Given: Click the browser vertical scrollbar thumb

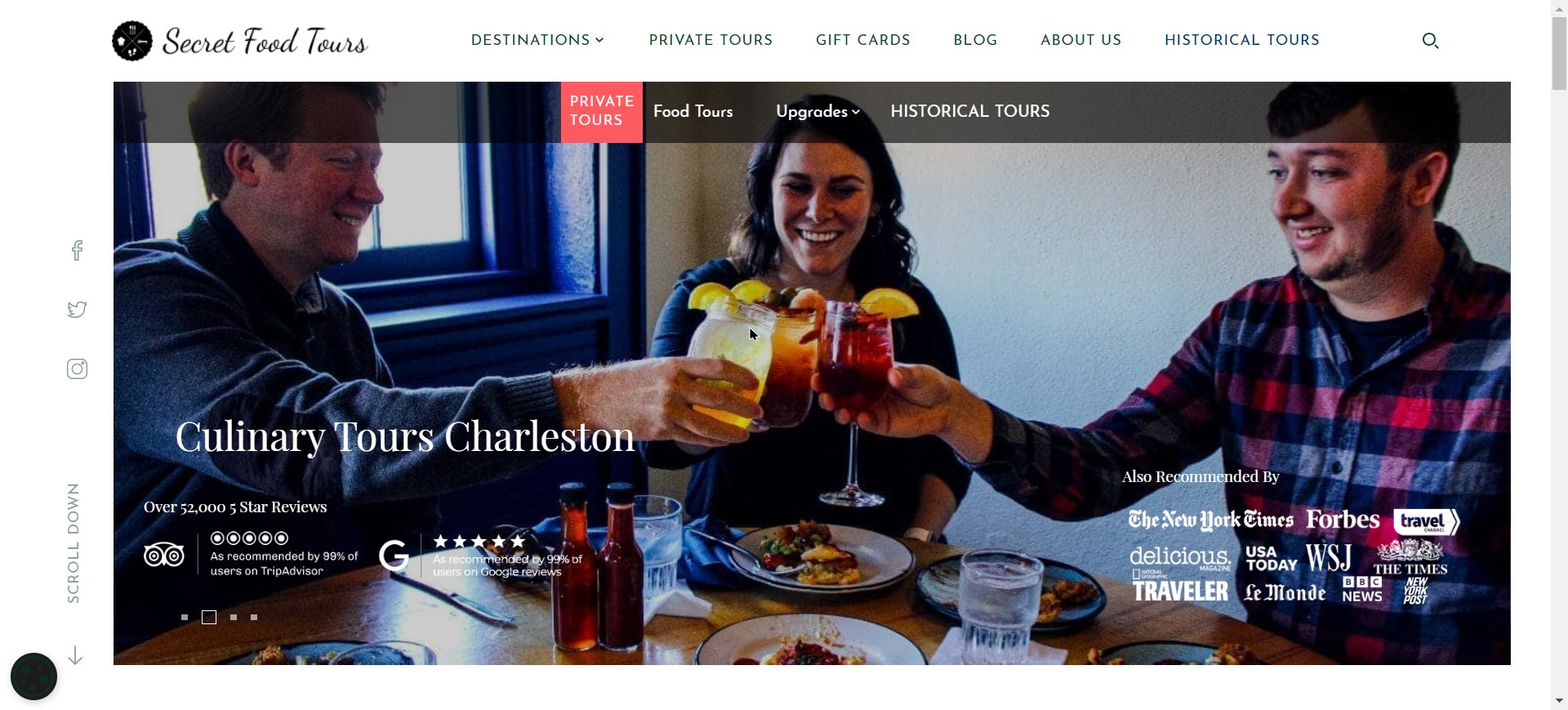Looking at the screenshot, I should 1559,51.
